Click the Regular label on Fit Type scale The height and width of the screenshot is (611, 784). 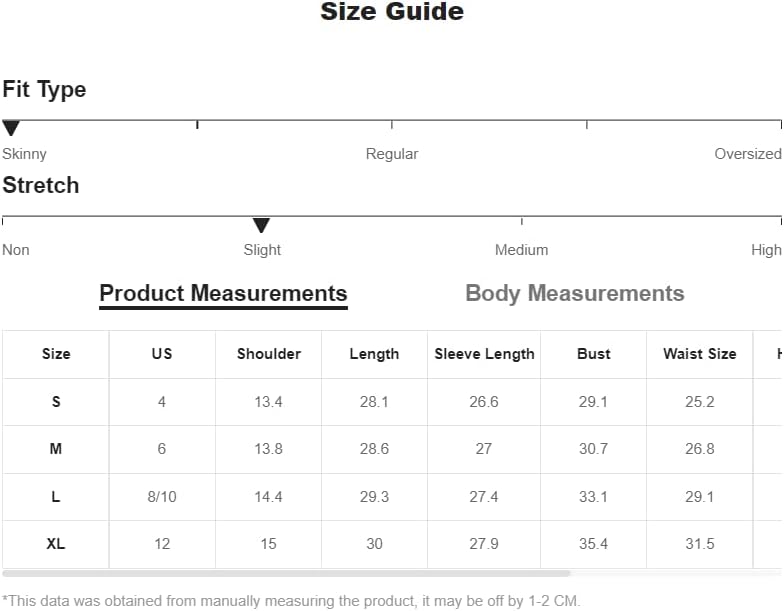pyautogui.click(x=392, y=154)
